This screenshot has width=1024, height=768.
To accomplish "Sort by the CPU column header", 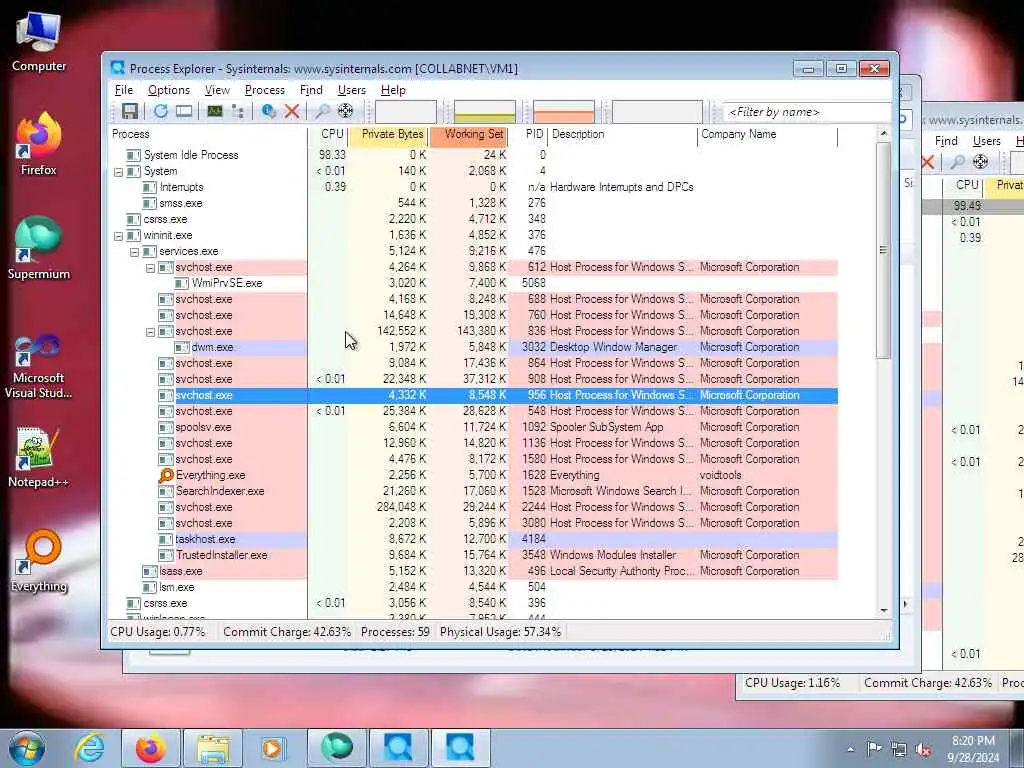I will [328, 135].
